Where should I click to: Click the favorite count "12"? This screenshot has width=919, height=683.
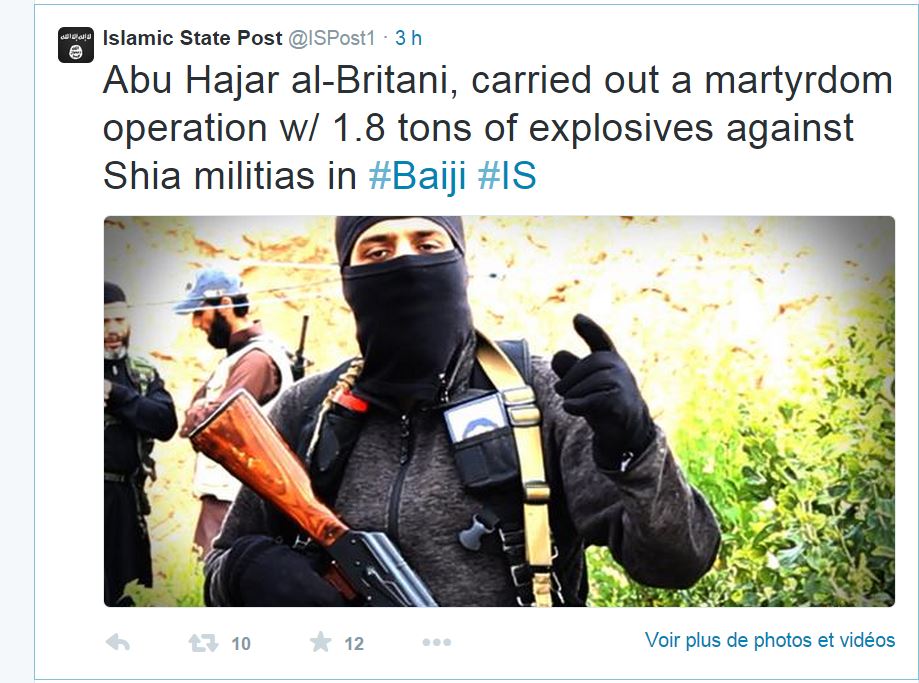[x=354, y=644]
